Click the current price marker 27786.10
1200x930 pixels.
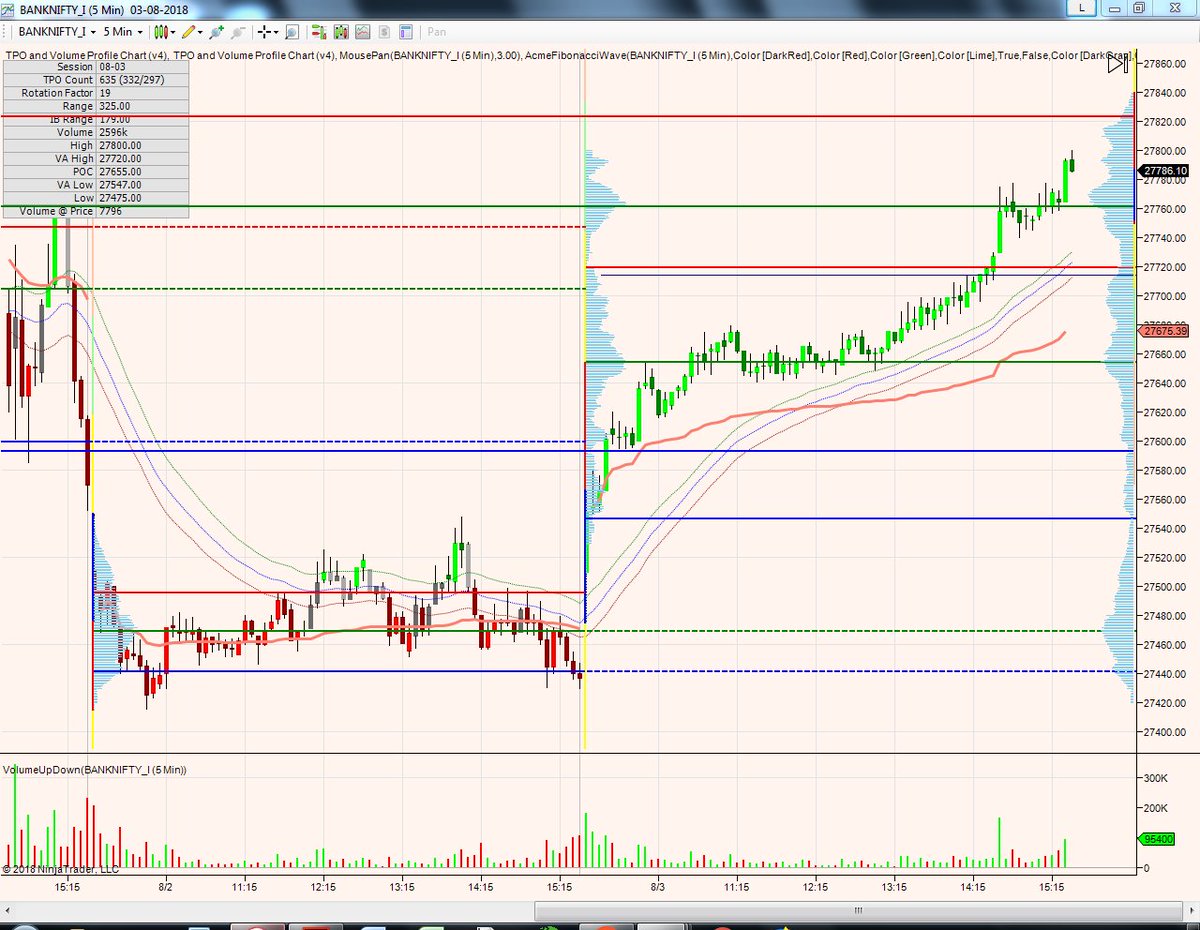[1166, 171]
